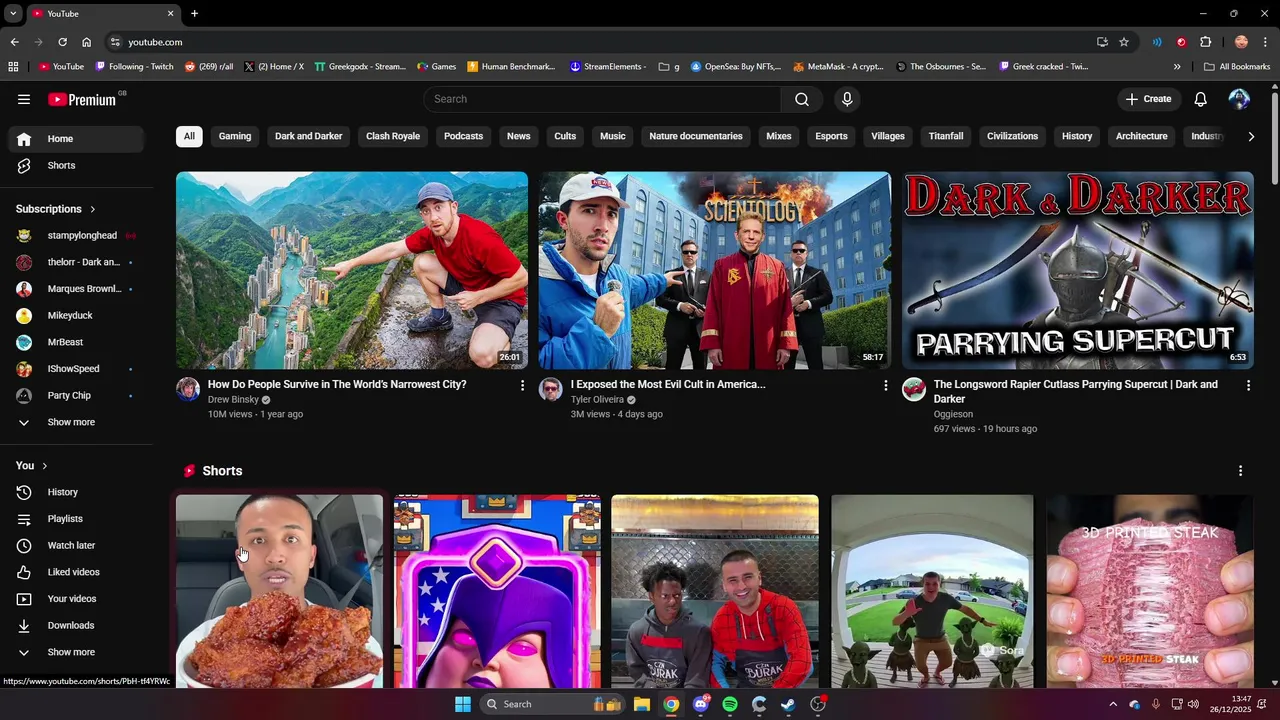Show more subscriptions
Image resolution: width=1280 pixels, height=720 pixels.
pyautogui.click(x=76, y=422)
